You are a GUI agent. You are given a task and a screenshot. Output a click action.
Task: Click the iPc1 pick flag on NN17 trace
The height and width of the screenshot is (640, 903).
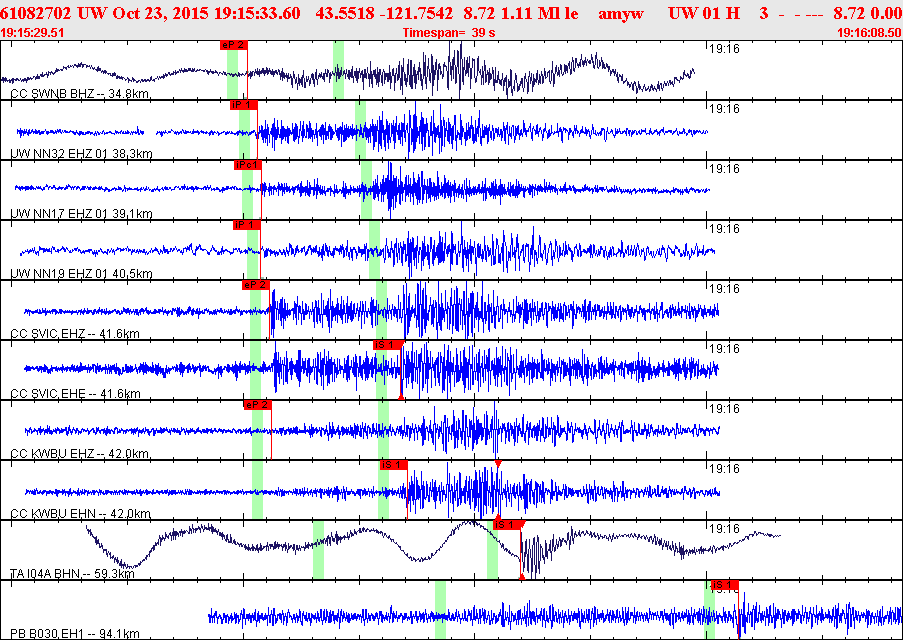tap(248, 165)
